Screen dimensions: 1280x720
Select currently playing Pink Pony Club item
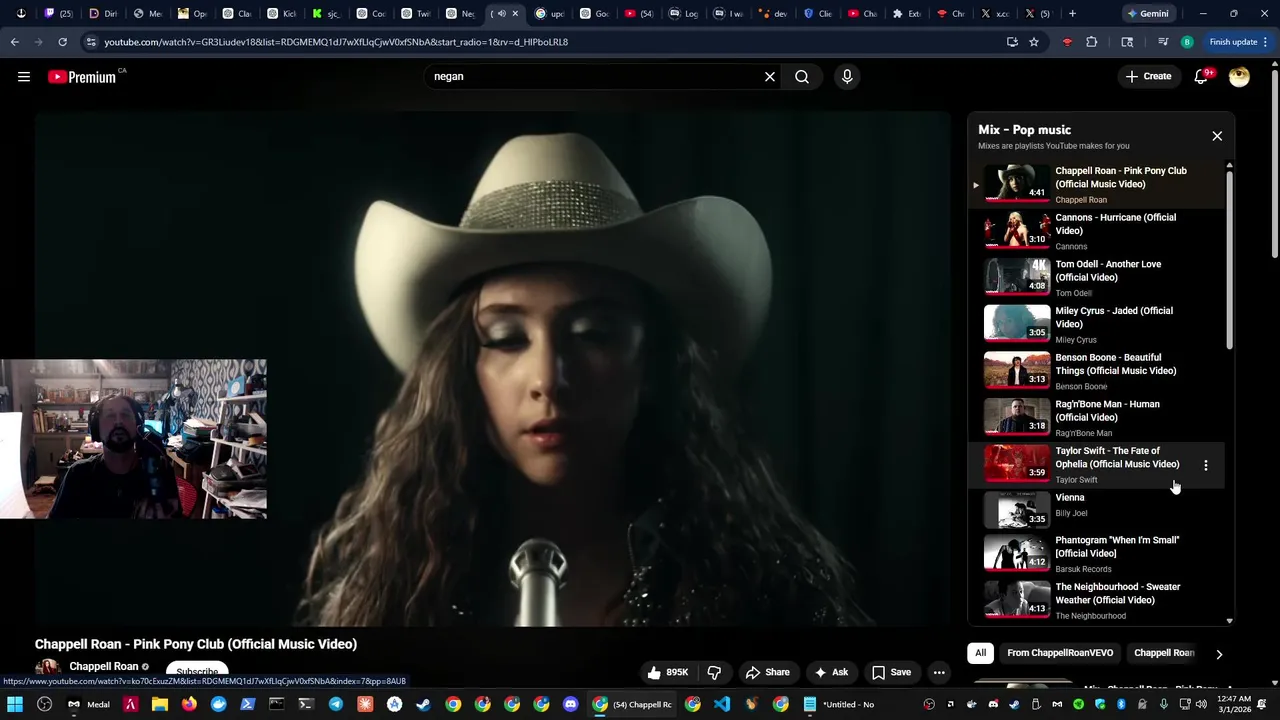(1095, 184)
